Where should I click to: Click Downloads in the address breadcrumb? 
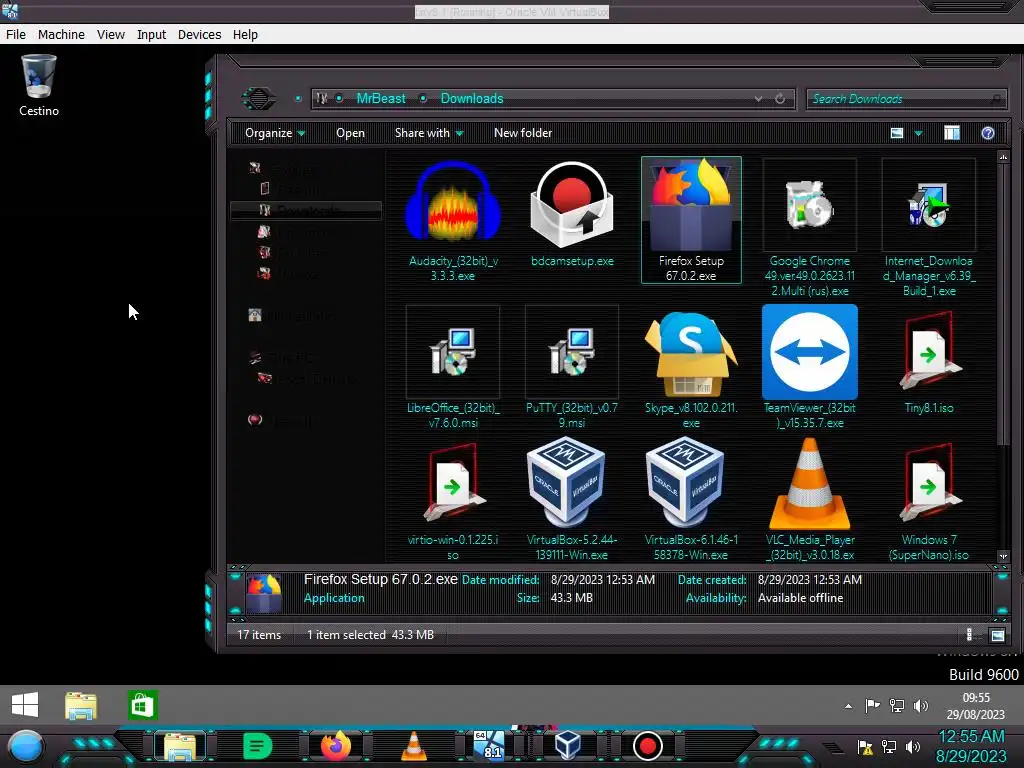tap(472, 99)
